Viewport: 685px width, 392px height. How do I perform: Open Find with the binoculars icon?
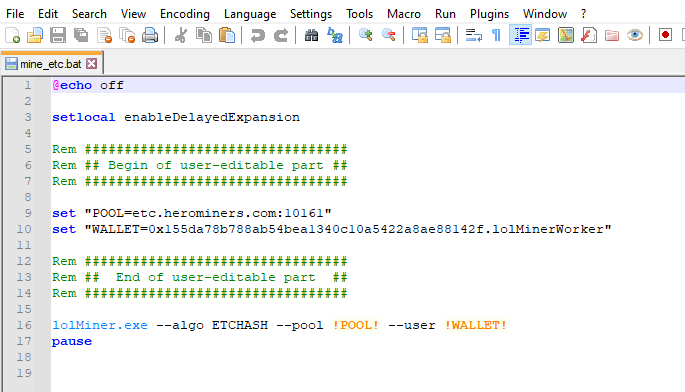pos(311,35)
